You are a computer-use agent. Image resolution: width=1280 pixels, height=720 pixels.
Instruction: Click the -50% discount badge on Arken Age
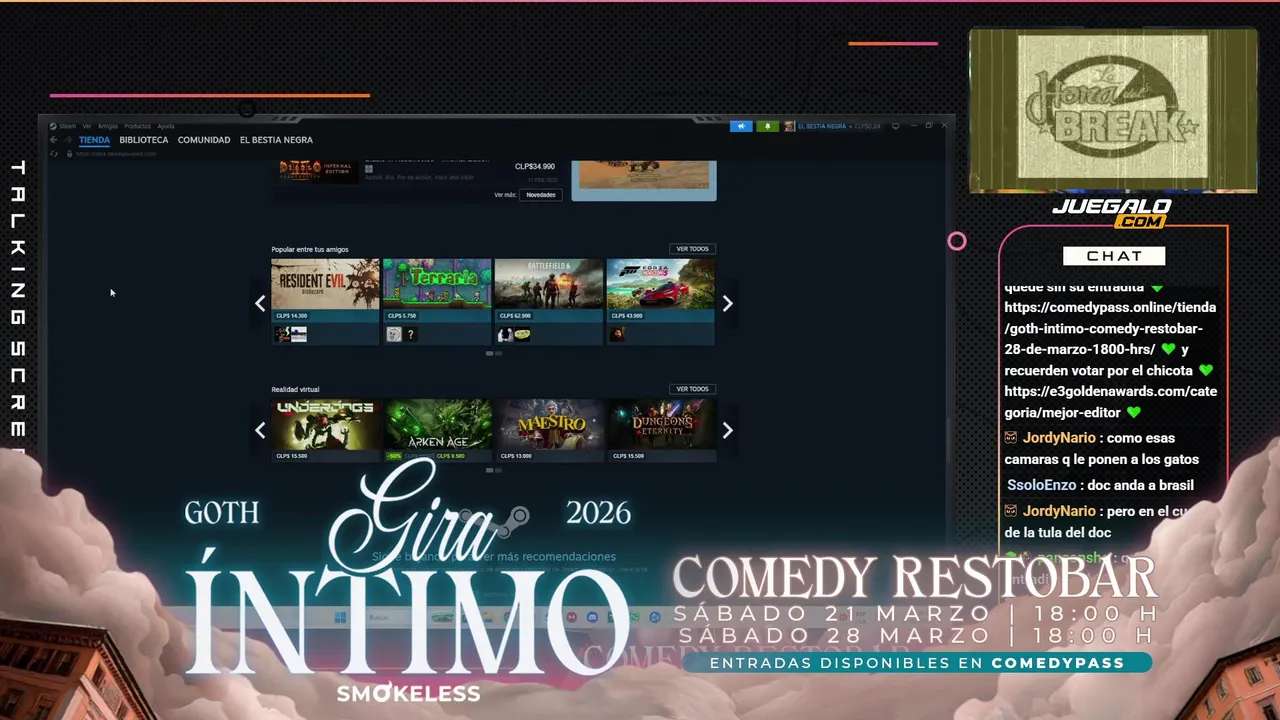coord(394,456)
